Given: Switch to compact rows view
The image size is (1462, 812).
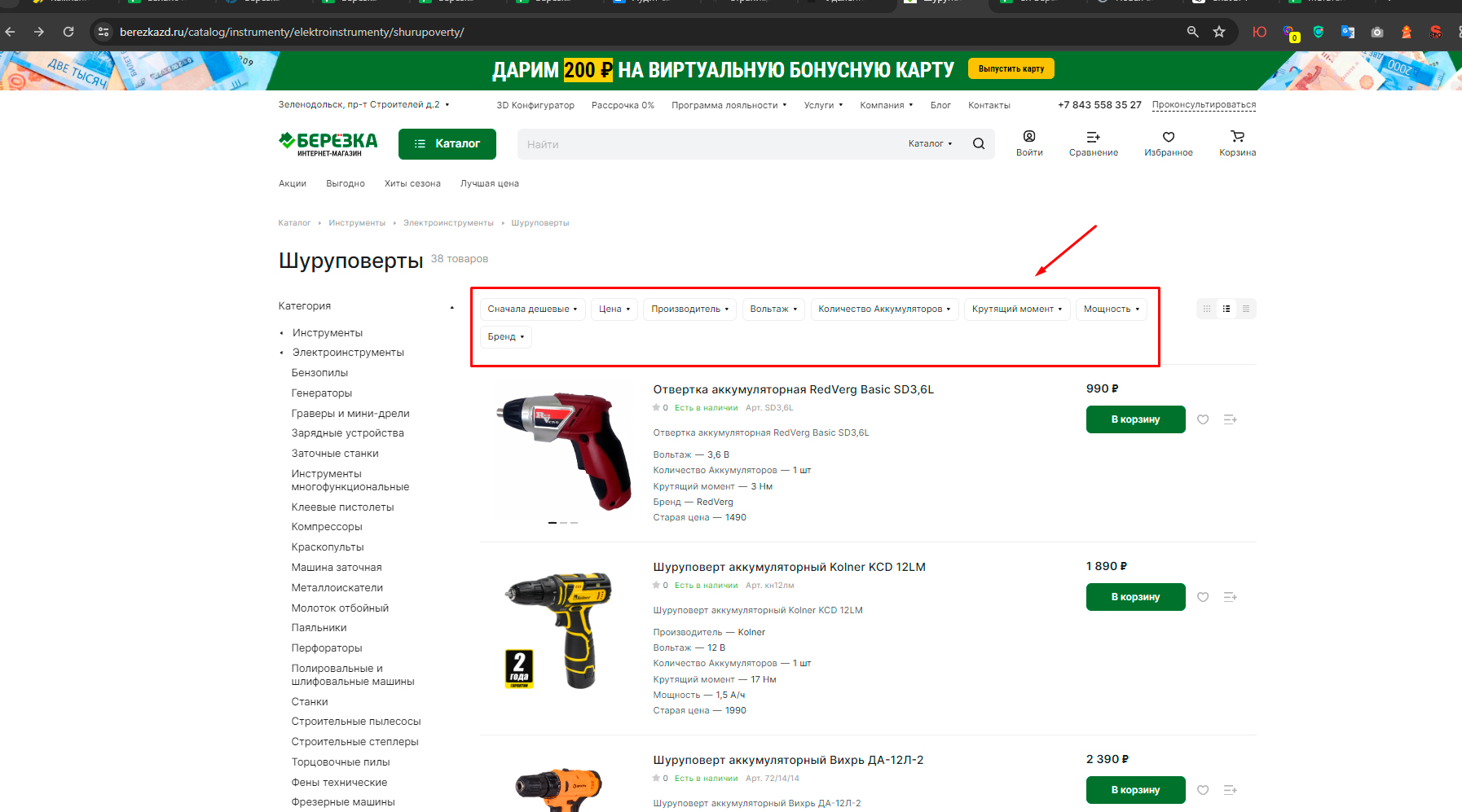Looking at the screenshot, I should point(1246,309).
